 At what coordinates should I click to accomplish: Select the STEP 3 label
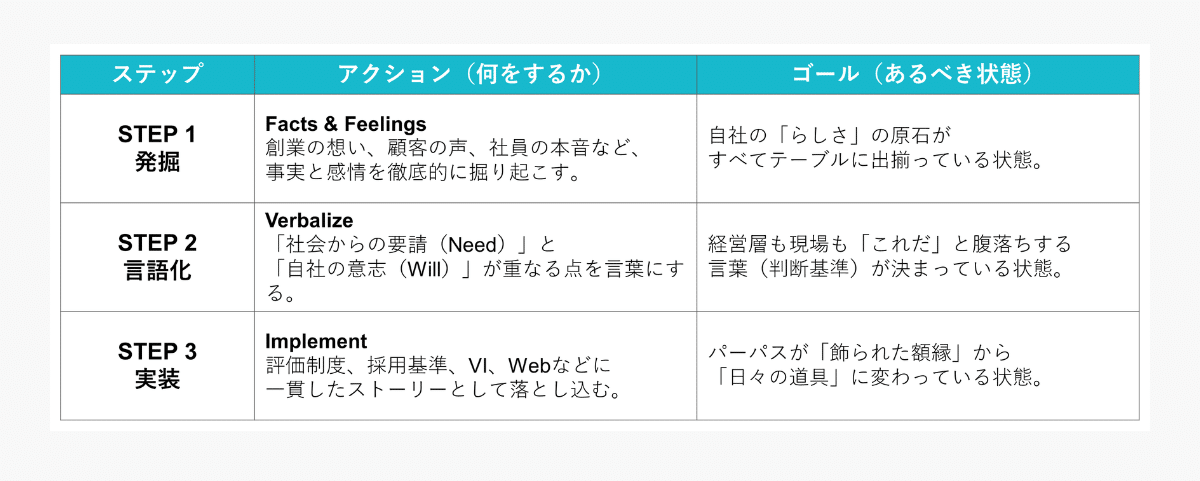[157, 351]
